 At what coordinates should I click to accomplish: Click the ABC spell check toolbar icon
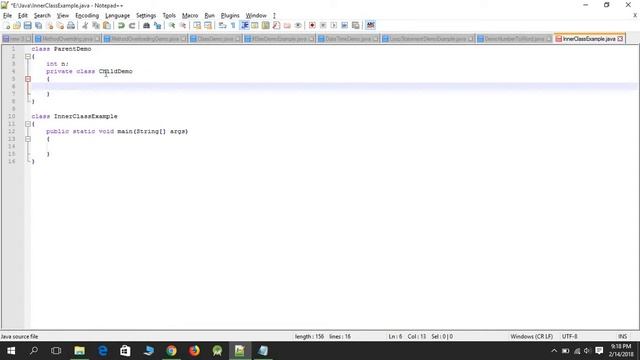coord(370,25)
